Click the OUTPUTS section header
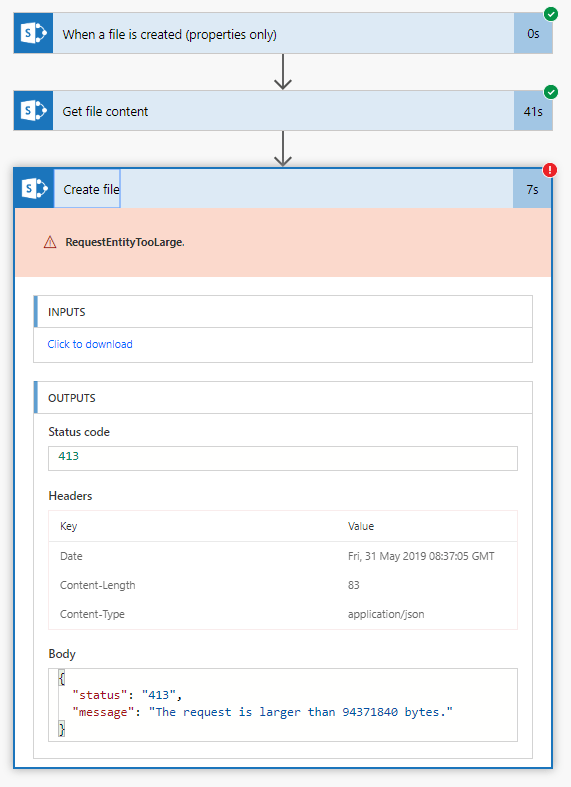 click(x=283, y=398)
